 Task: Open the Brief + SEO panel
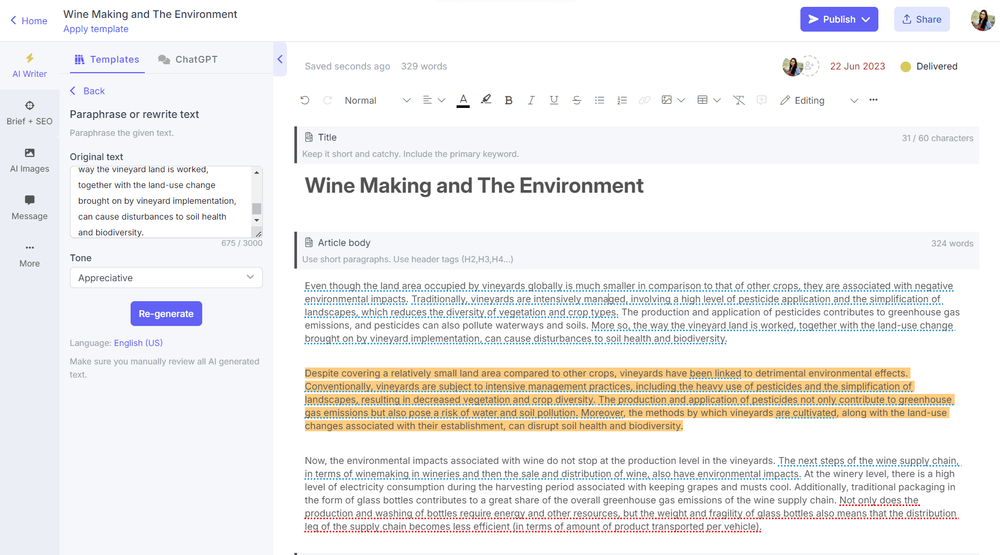(x=29, y=113)
